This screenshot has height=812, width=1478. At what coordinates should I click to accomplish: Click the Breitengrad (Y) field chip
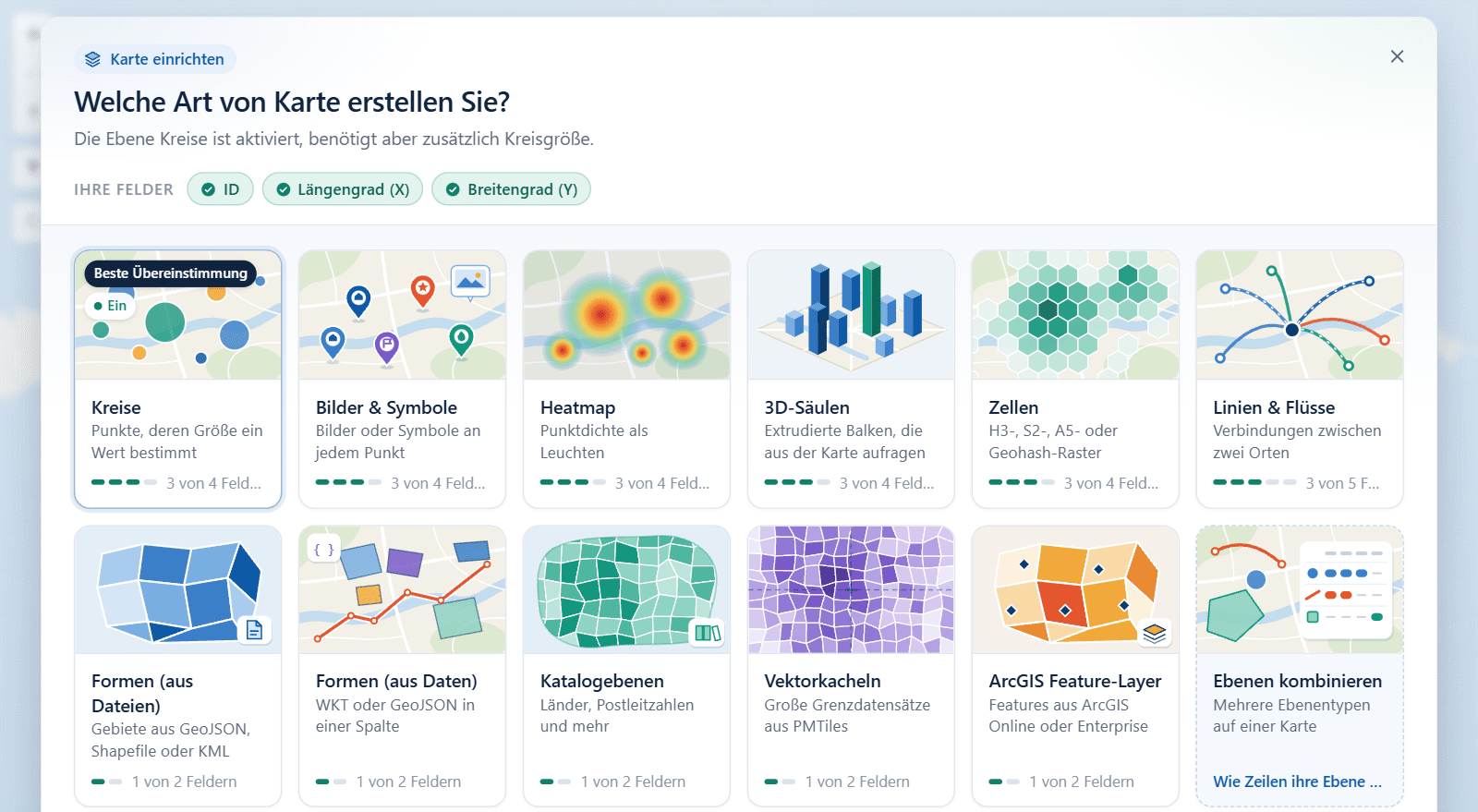pos(511,189)
